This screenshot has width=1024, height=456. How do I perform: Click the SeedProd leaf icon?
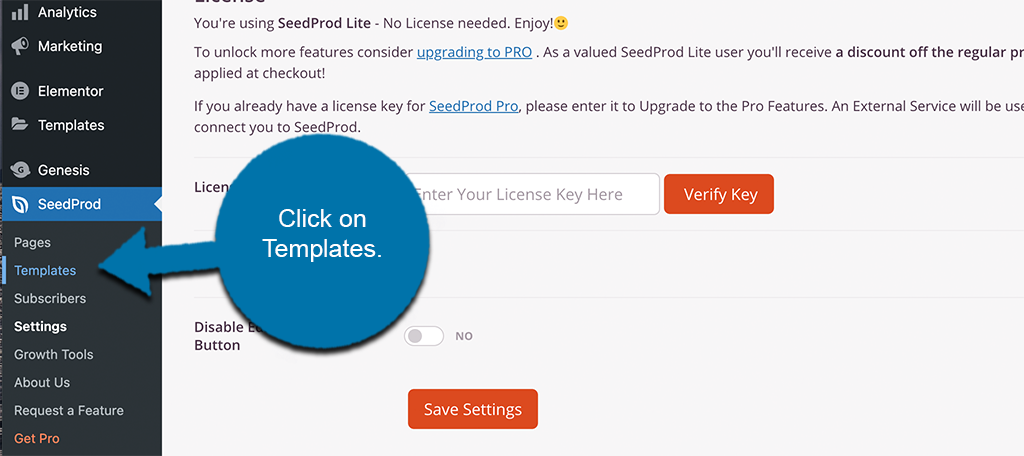tap(20, 204)
